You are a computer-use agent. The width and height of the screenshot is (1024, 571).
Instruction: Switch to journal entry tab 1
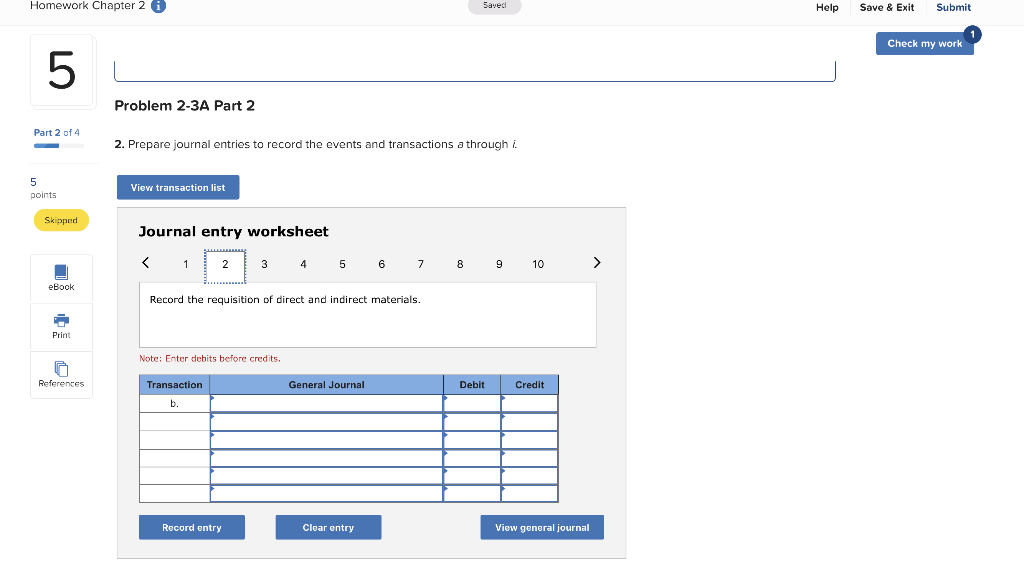[185, 264]
